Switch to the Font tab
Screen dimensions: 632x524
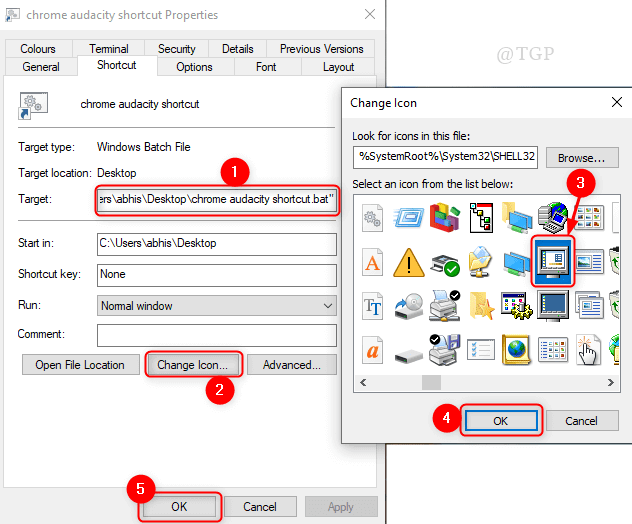pos(266,67)
